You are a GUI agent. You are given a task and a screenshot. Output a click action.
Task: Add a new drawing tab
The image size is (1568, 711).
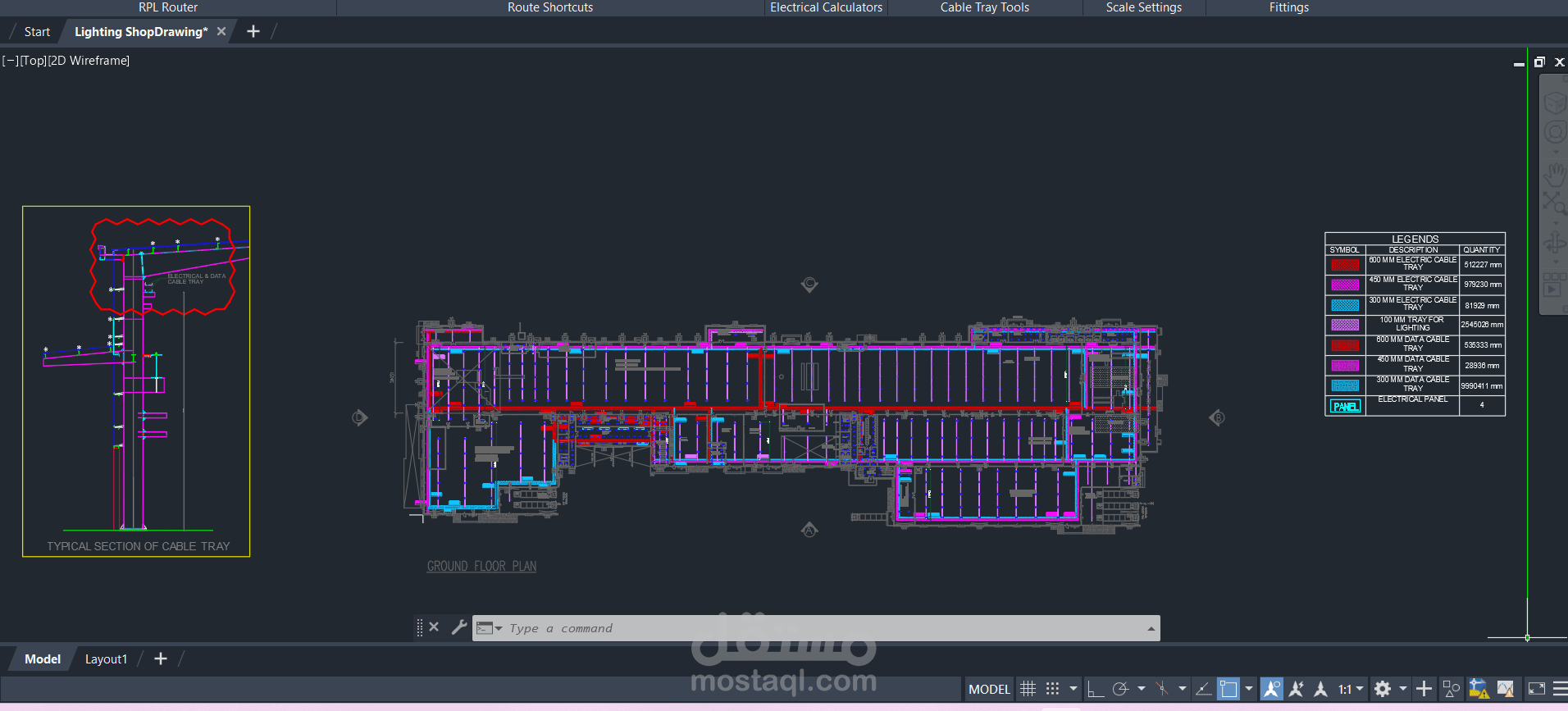click(x=253, y=31)
